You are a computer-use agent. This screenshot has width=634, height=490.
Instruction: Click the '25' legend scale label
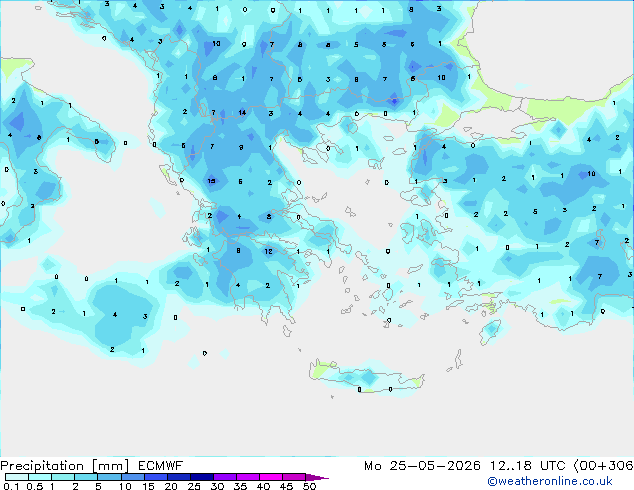pyautogui.click(x=194, y=486)
